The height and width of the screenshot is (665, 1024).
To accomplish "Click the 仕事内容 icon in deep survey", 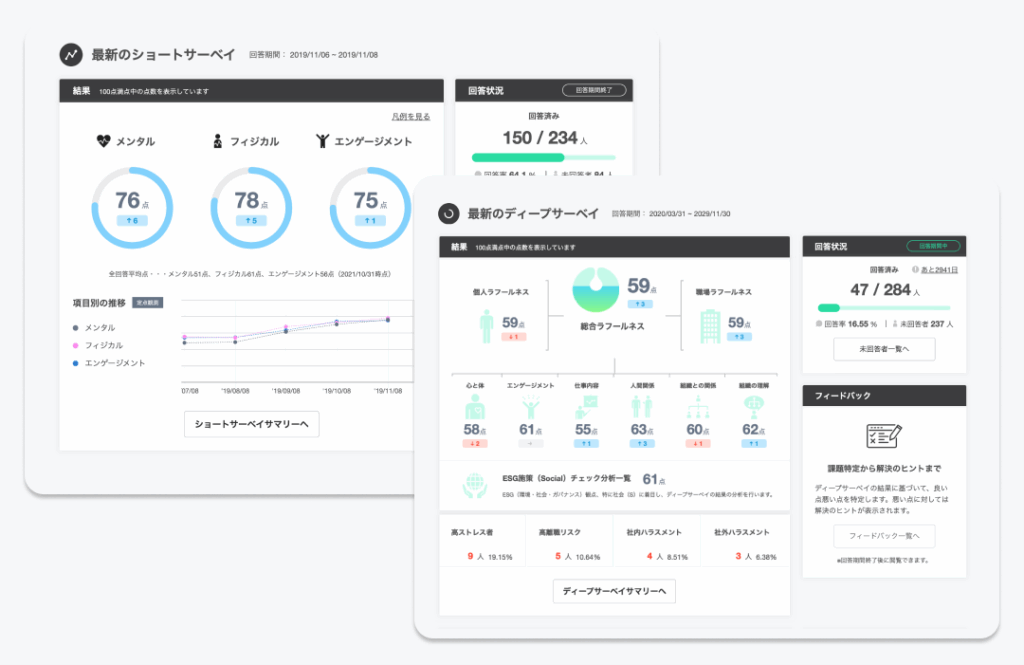I will [585, 408].
